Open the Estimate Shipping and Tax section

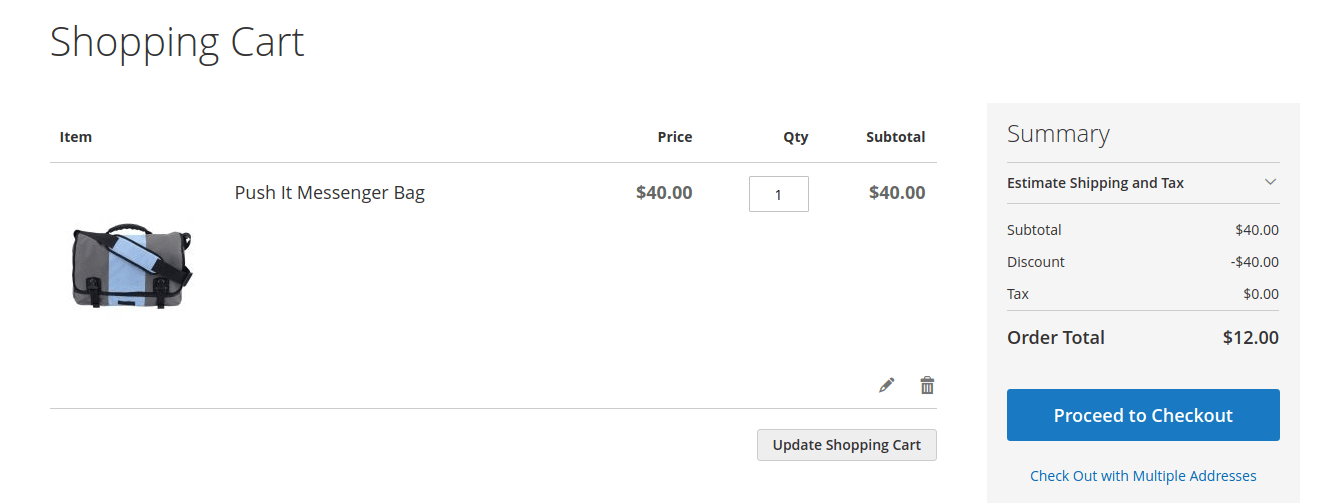coord(1143,183)
